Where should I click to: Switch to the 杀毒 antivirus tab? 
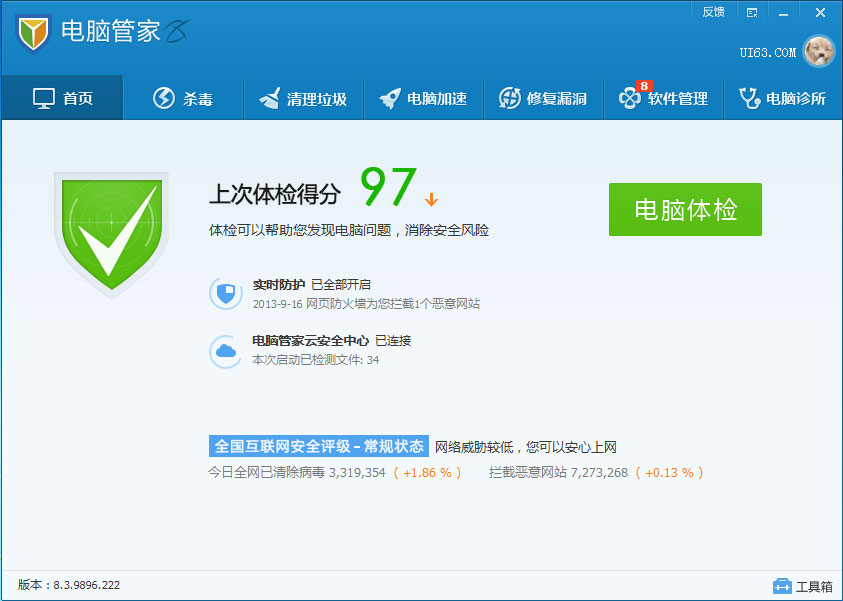click(183, 98)
